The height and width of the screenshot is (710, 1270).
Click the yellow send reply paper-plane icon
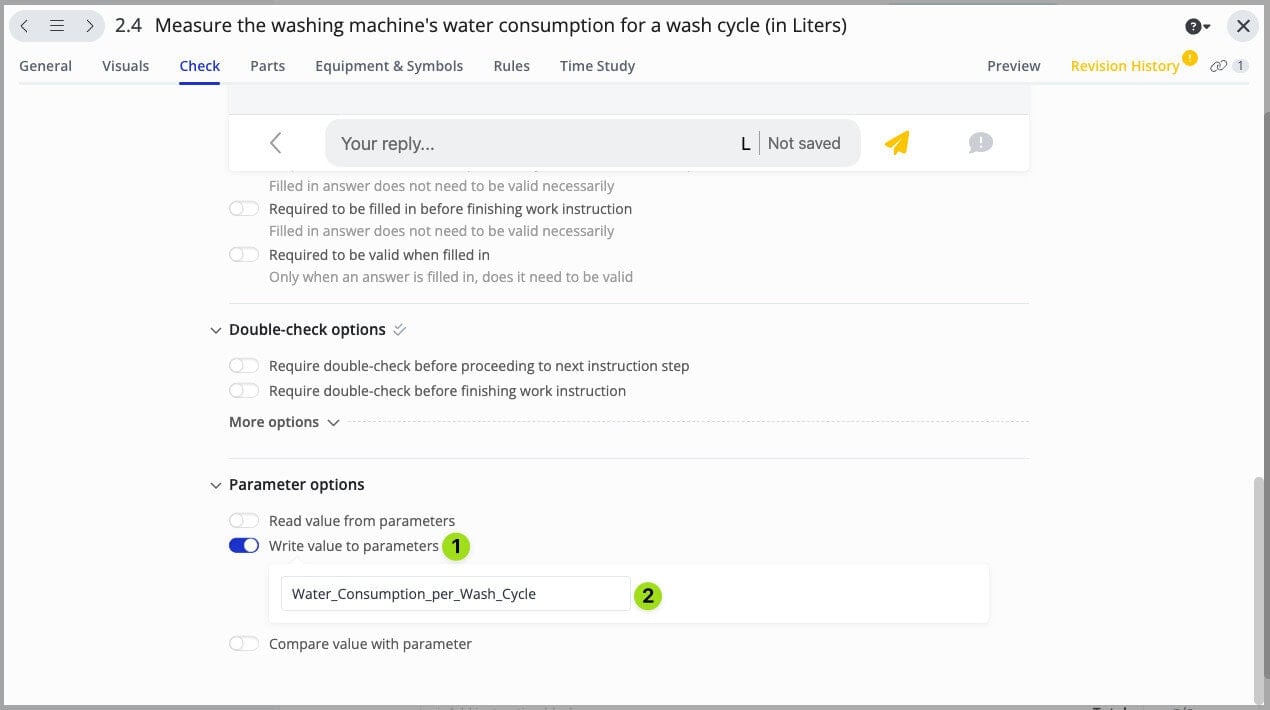coord(897,143)
